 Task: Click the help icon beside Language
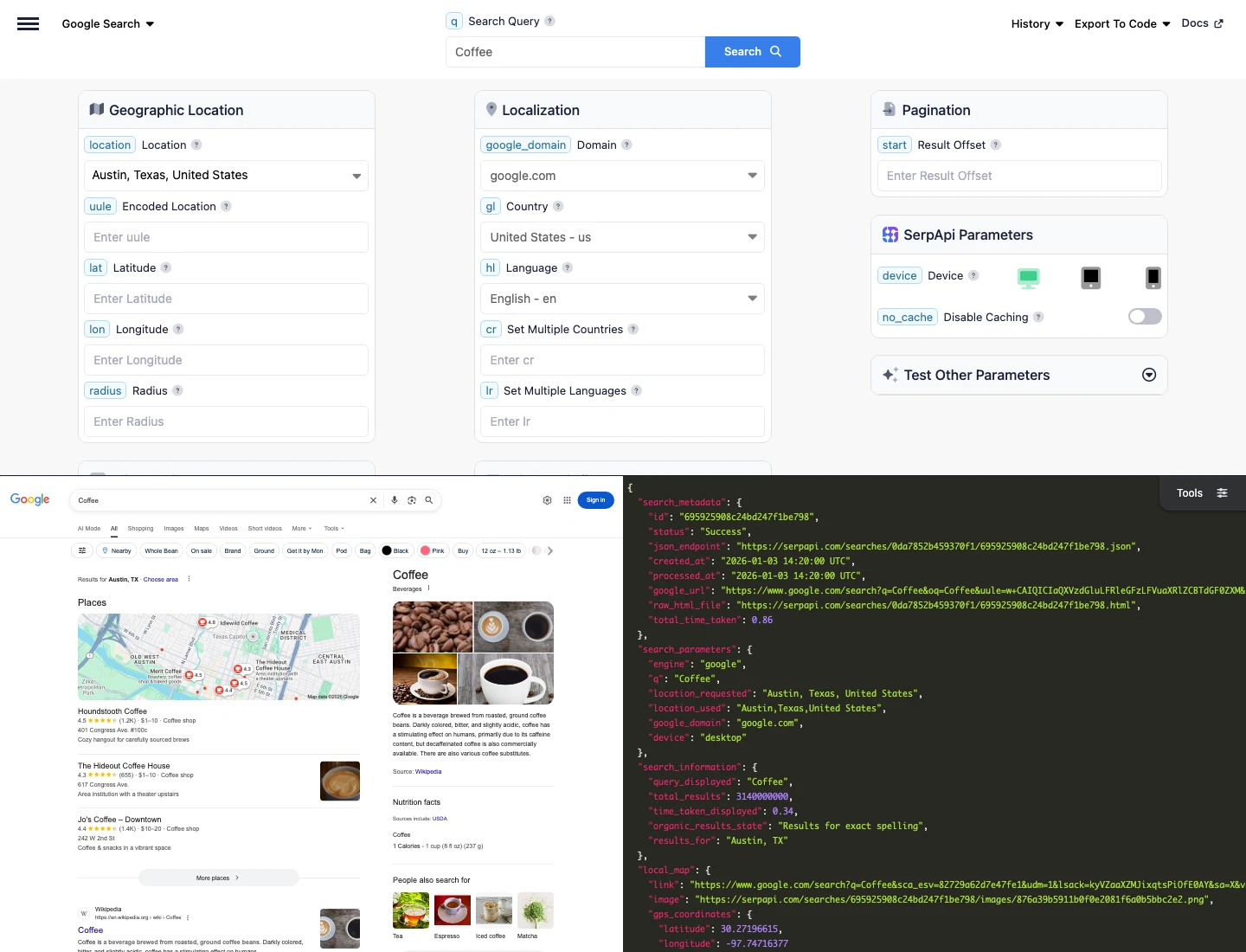[568, 267]
